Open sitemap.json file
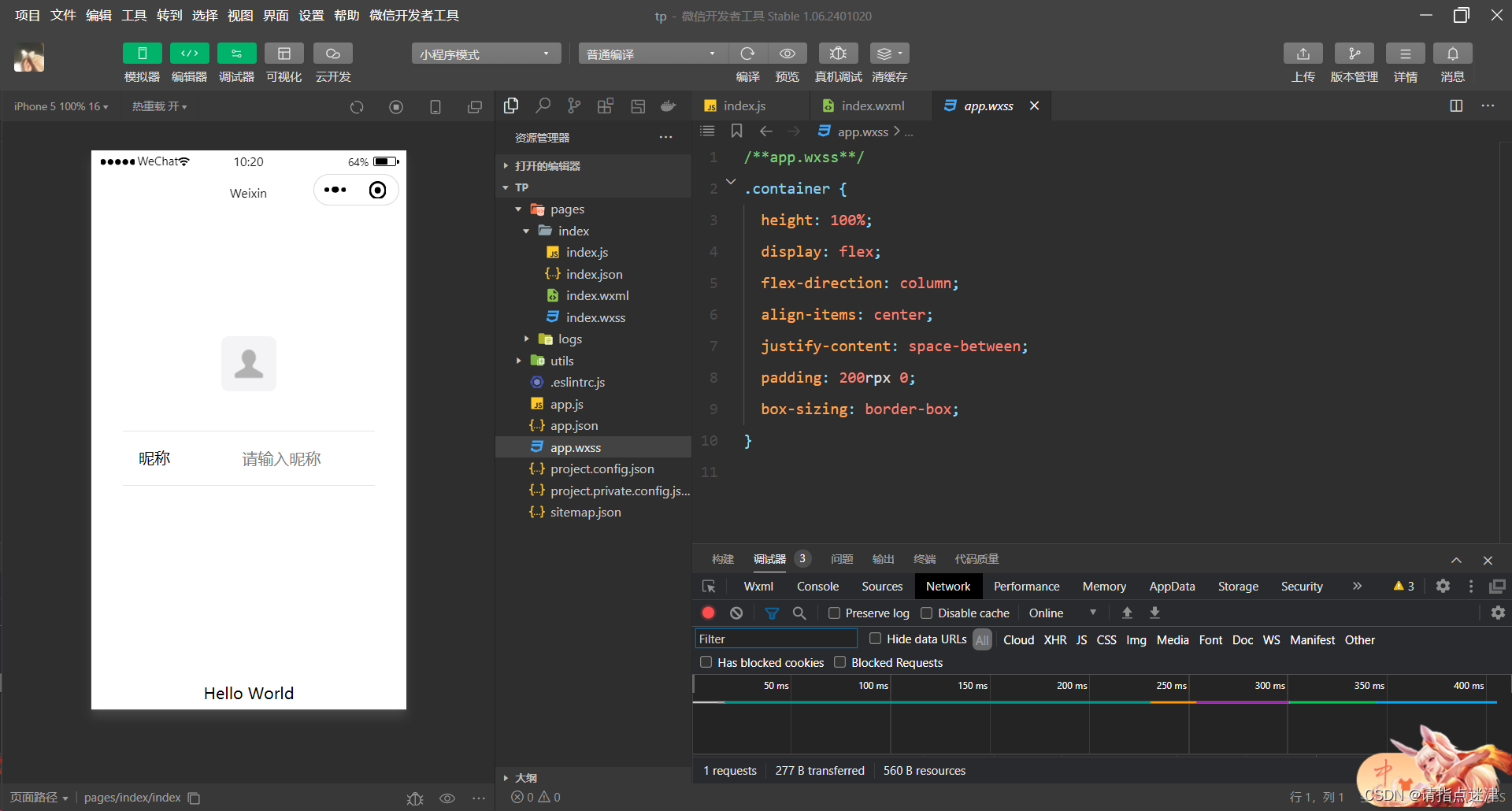1512x811 pixels. pos(593,512)
